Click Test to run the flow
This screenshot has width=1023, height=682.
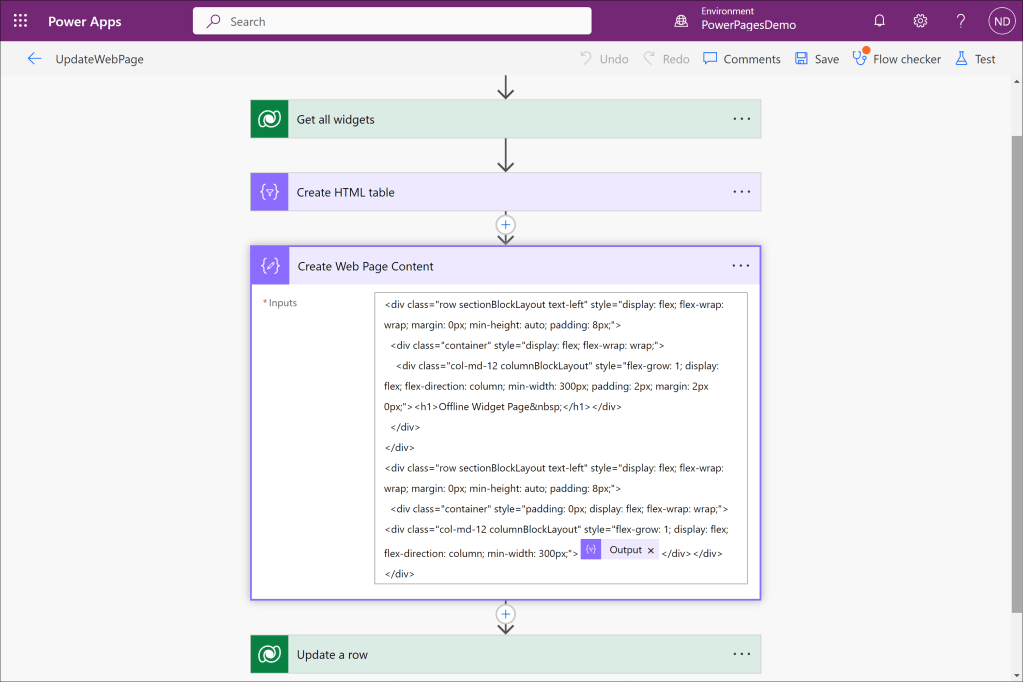[975, 59]
